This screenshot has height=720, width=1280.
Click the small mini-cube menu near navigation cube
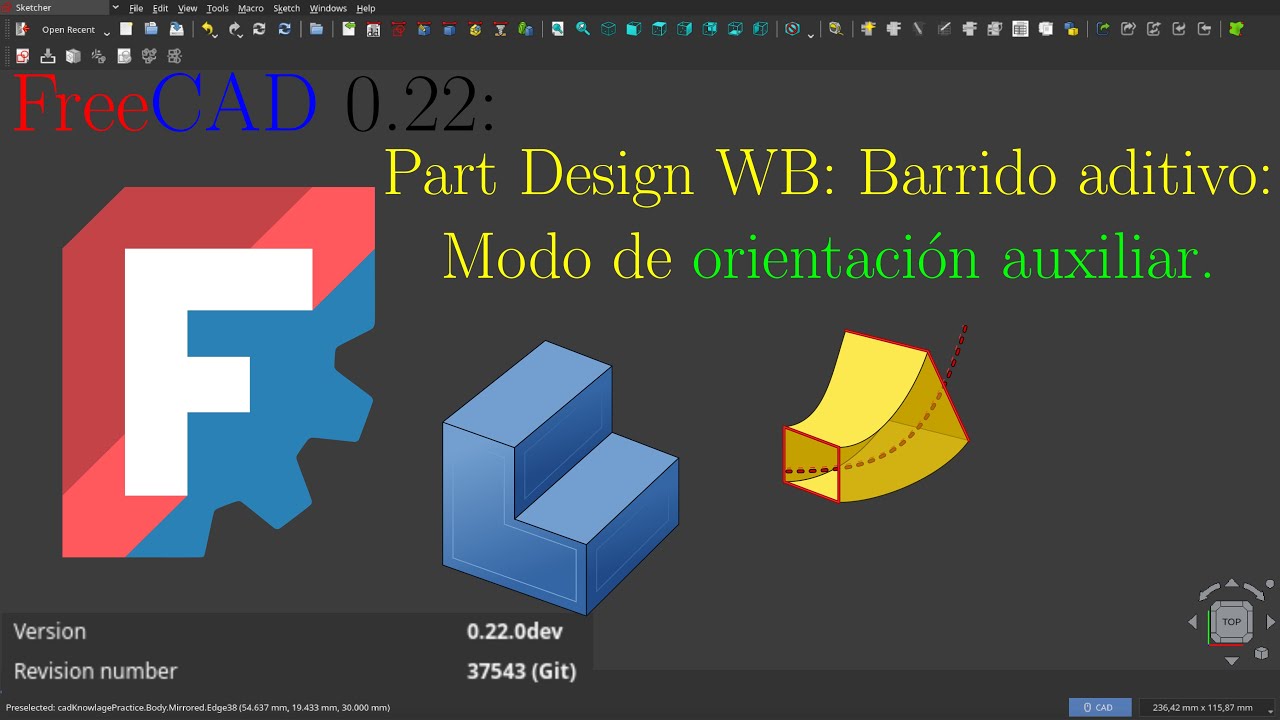point(1262,653)
